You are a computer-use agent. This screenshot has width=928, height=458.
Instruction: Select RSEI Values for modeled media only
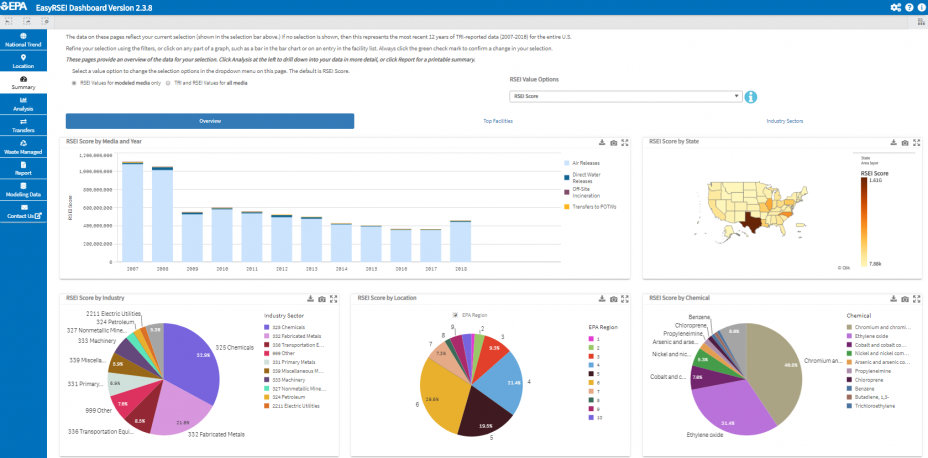[x=74, y=83]
